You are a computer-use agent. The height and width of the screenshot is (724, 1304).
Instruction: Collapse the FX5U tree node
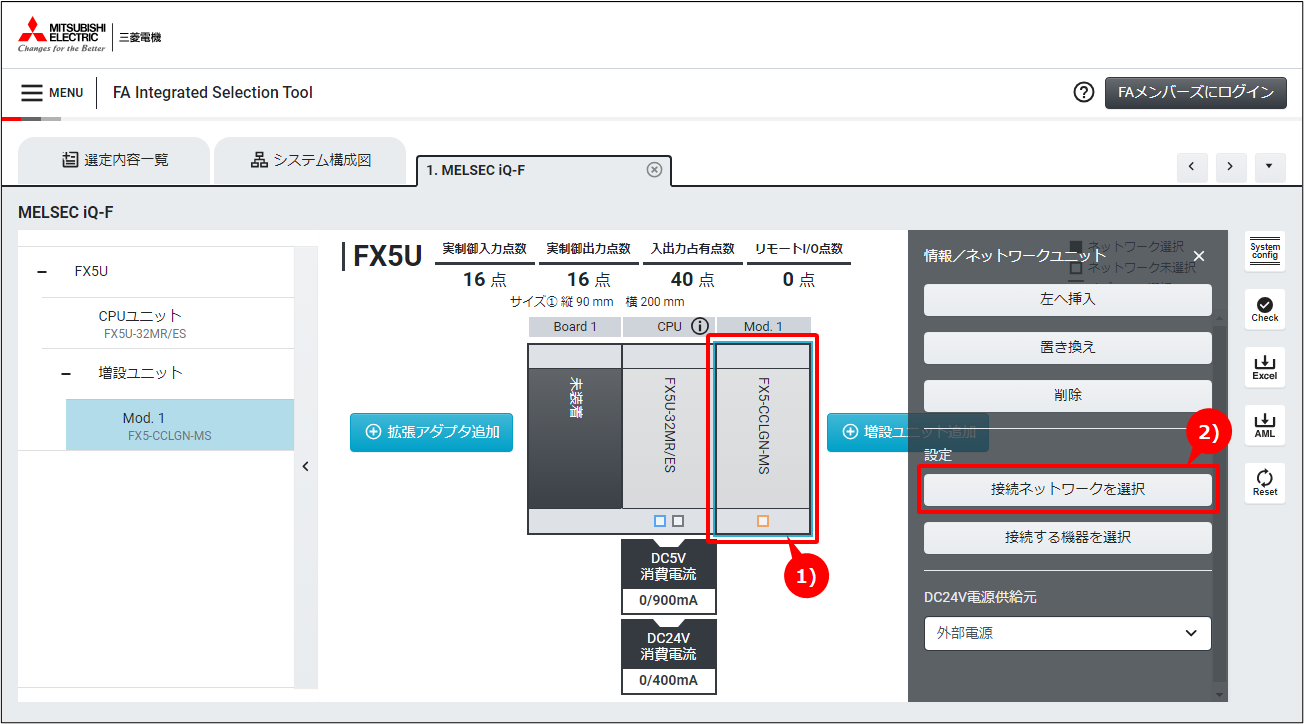[42, 271]
